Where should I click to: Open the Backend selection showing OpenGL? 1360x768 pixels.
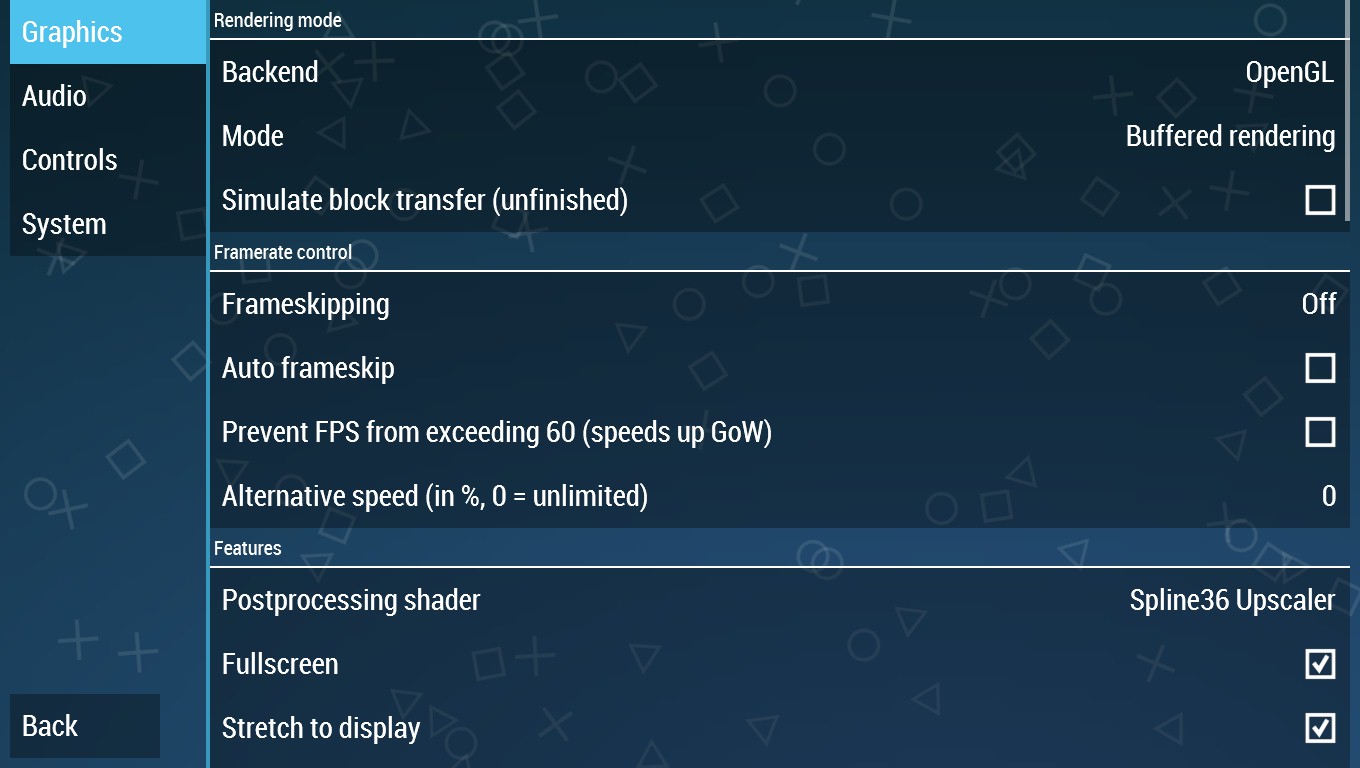(x=1289, y=72)
